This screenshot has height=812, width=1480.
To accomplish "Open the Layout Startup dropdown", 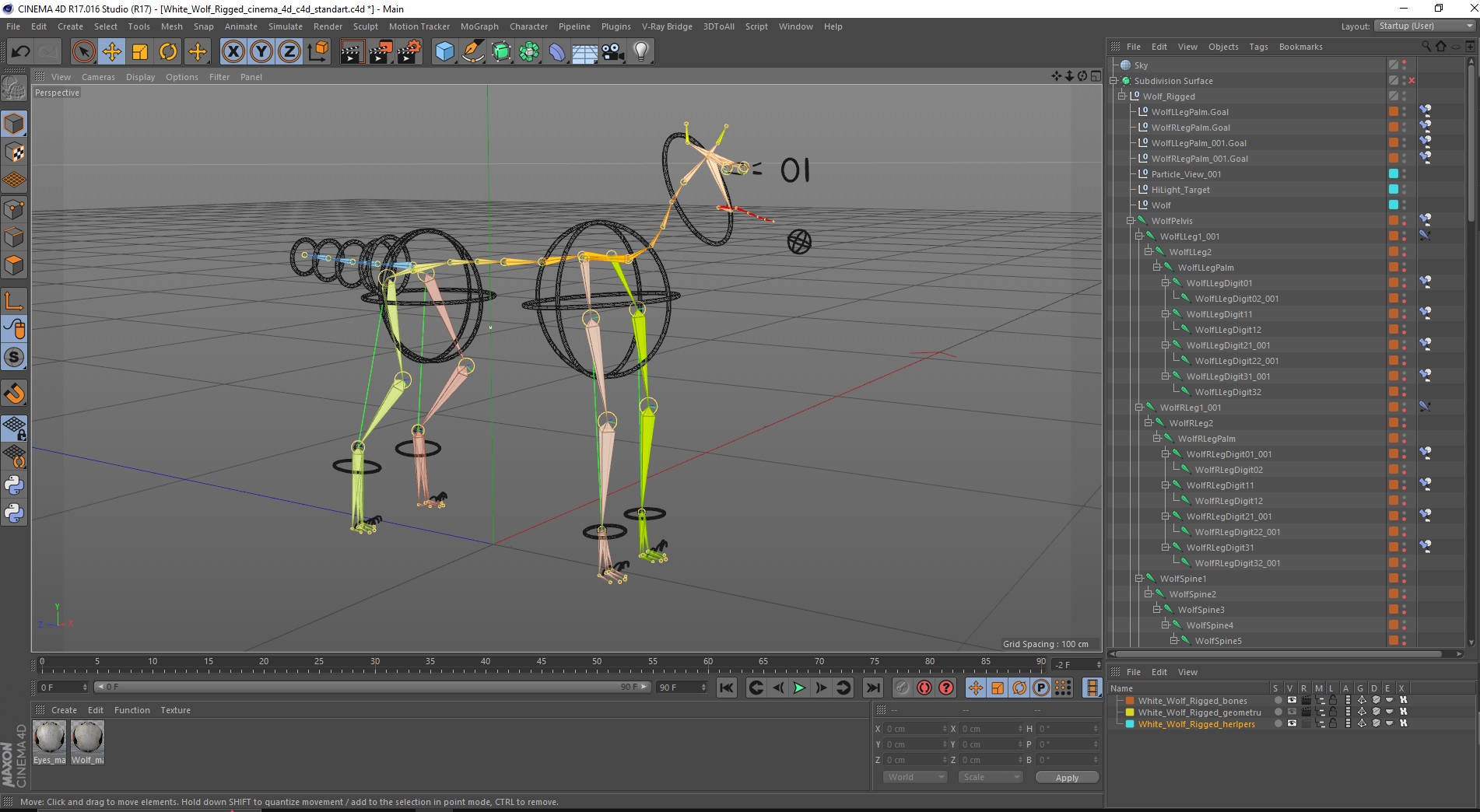I will pyautogui.click(x=1424, y=26).
